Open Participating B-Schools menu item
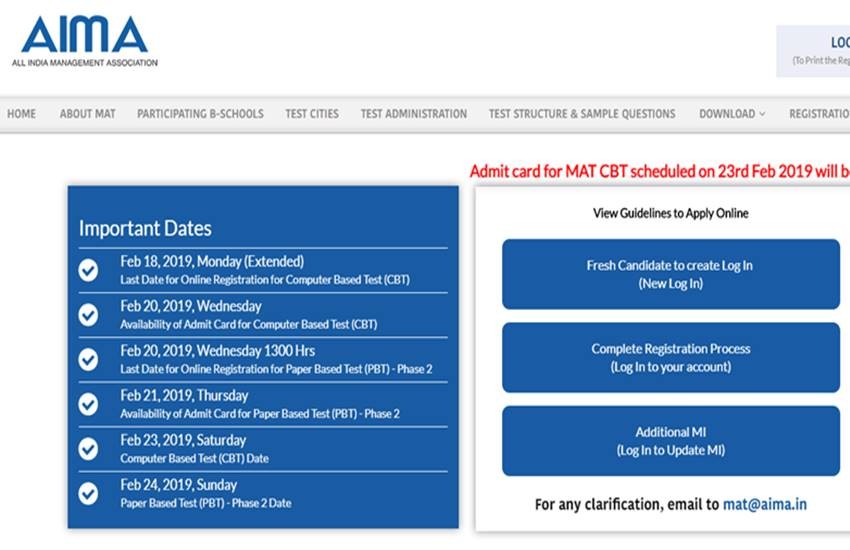850x550 pixels. tap(200, 114)
